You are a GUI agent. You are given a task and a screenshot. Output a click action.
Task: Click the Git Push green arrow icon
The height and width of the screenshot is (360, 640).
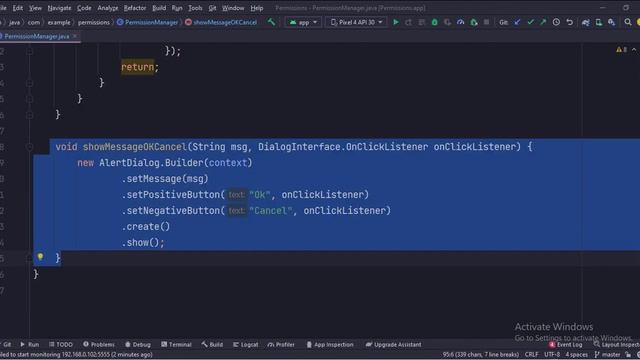coord(543,22)
